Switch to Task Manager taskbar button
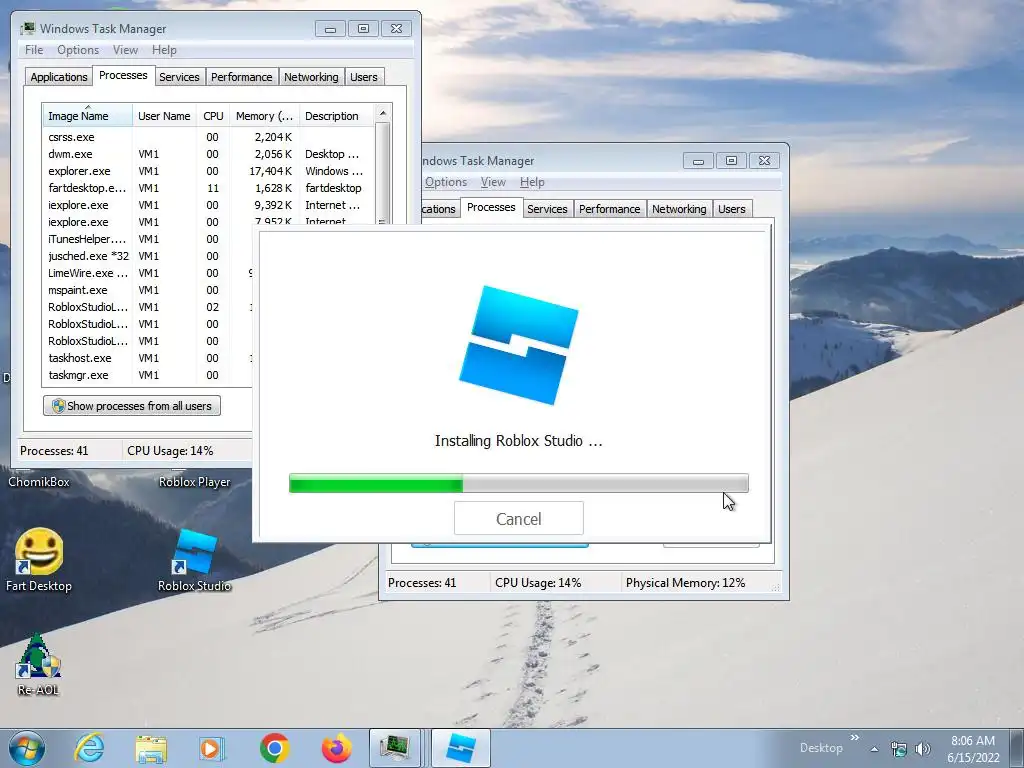 pos(394,748)
